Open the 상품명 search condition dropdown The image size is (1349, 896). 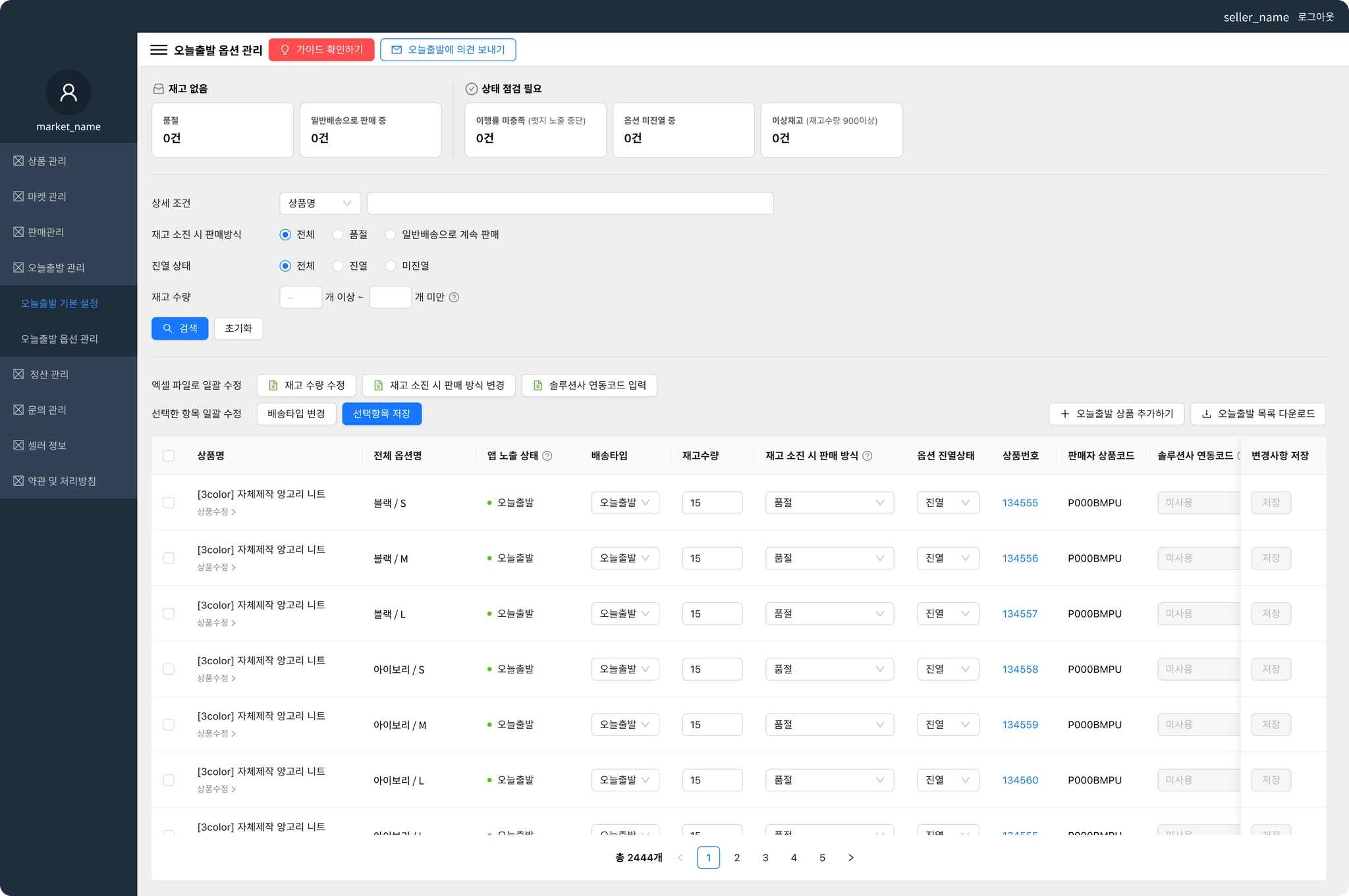coord(320,203)
